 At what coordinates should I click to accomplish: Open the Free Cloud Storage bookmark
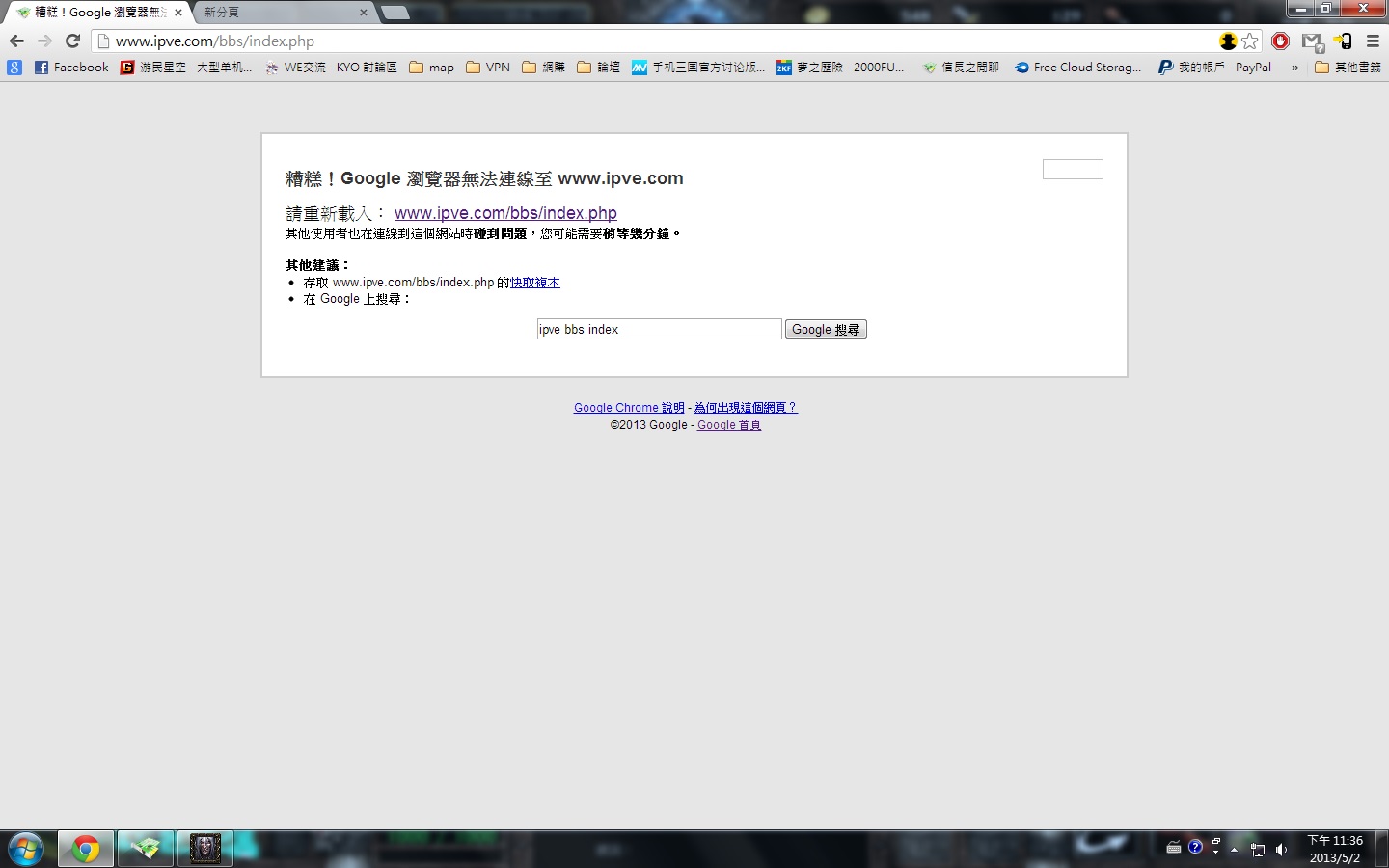pyautogui.click(x=1077, y=68)
